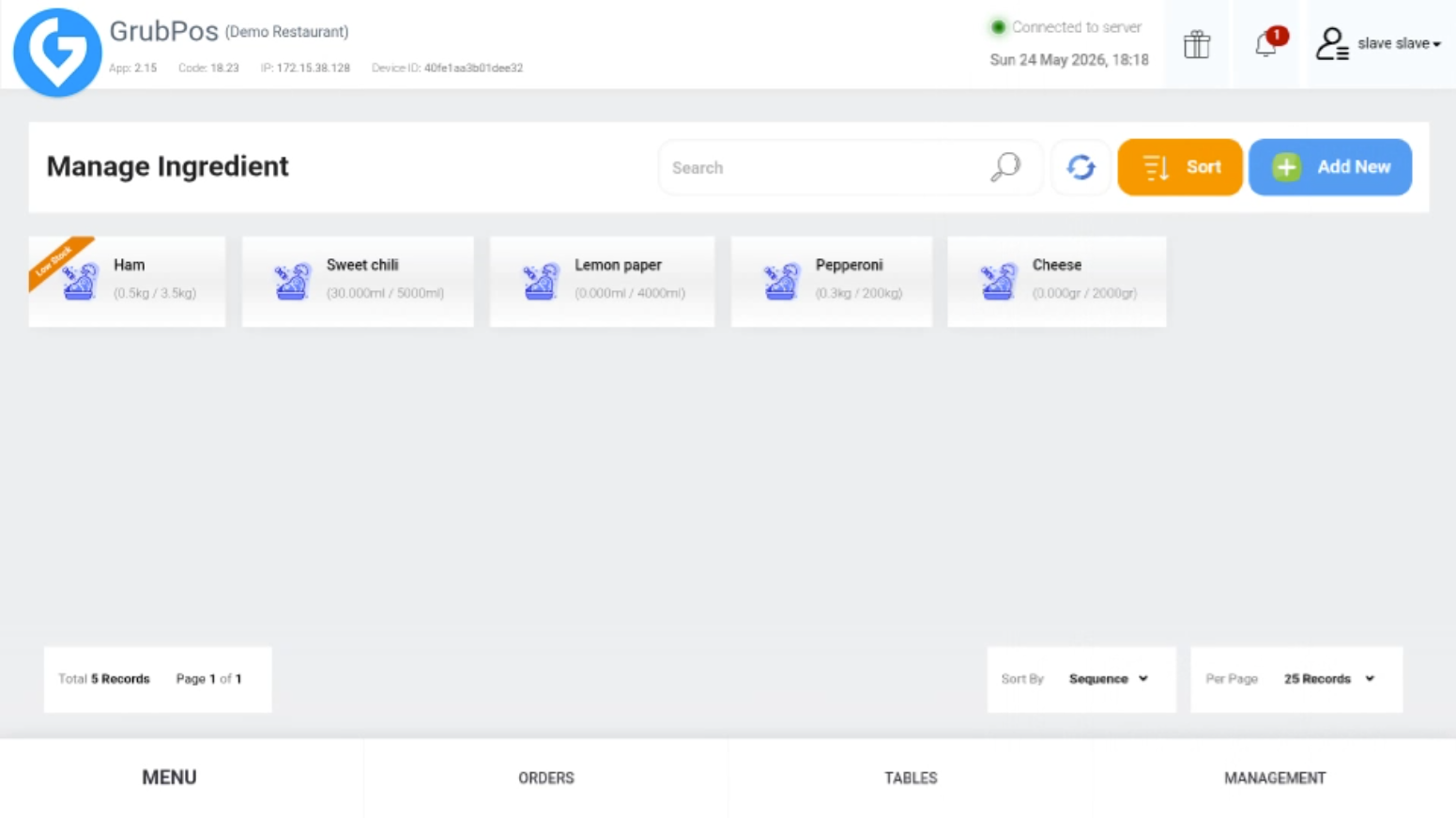This screenshot has width=1456, height=818.
Task: Select the Lemon paper ingredient name
Action: click(x=618, y=265)
